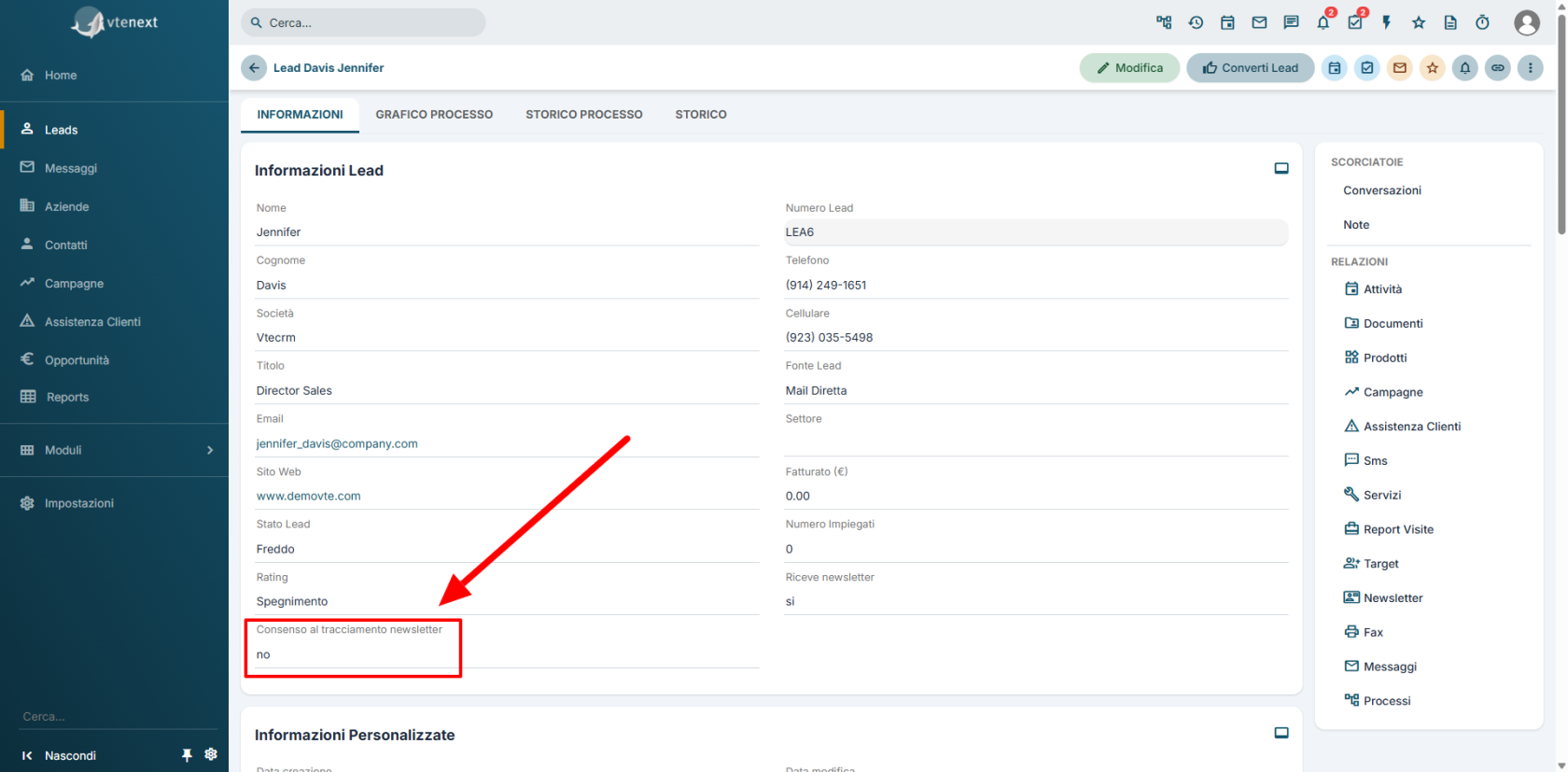Open the Newsletter relation
The height and width of the screenshot is (772, 1568).
tap(1383, 597)
